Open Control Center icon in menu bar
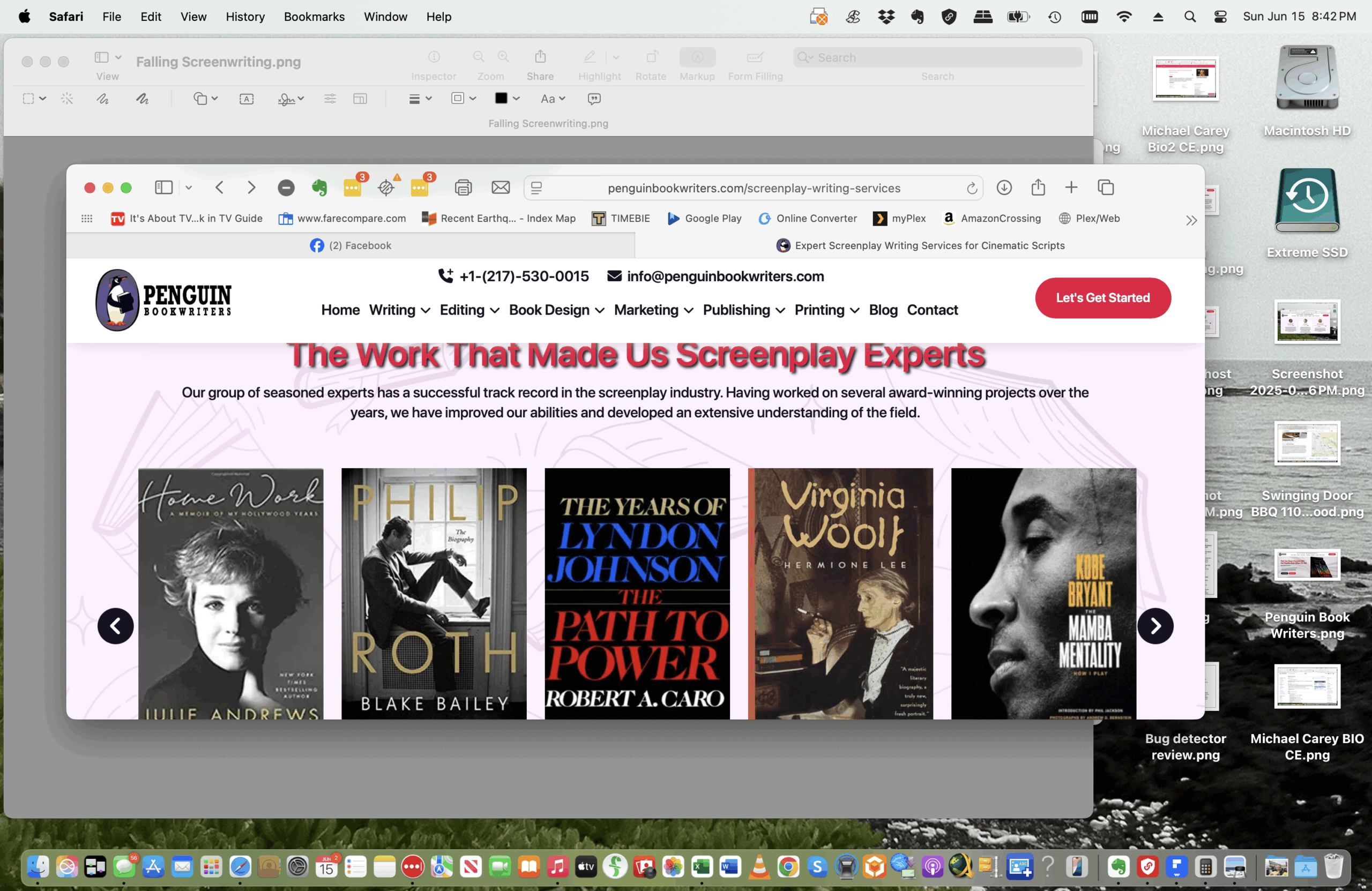This screenshot has width=1372, height=891. pos(1220,17)
